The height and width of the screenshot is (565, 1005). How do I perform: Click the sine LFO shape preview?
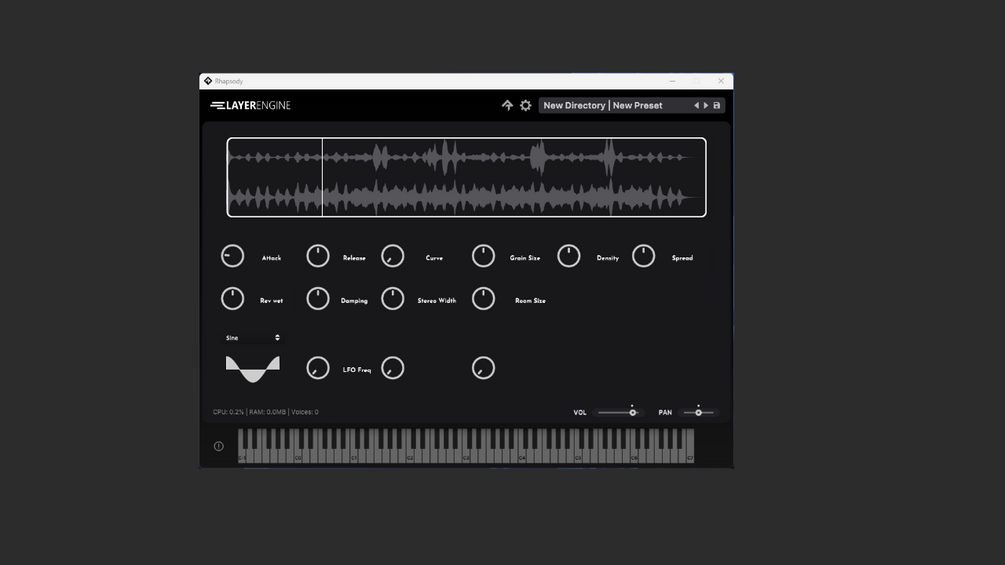click(253, 369)
